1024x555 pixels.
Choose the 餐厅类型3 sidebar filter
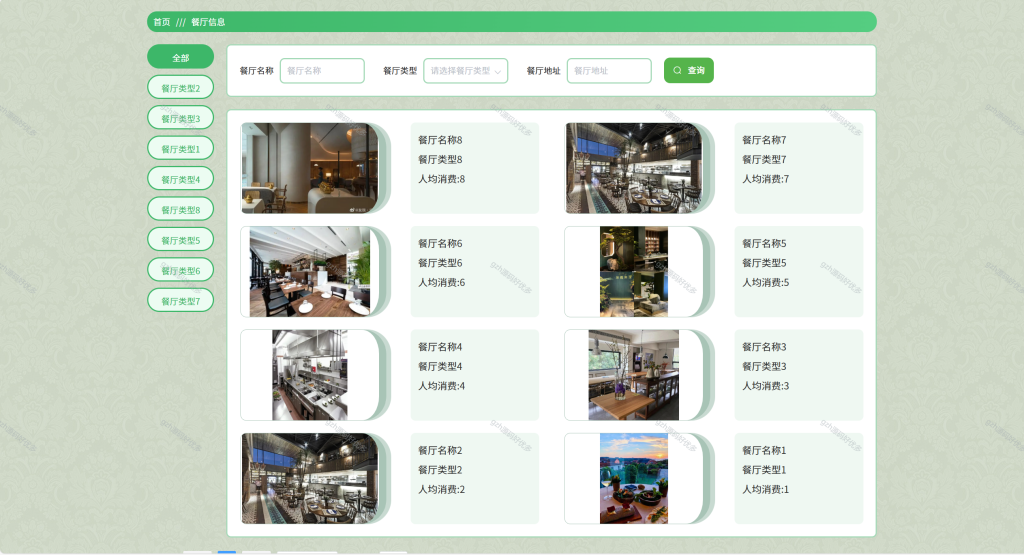(x=180, y=118)
